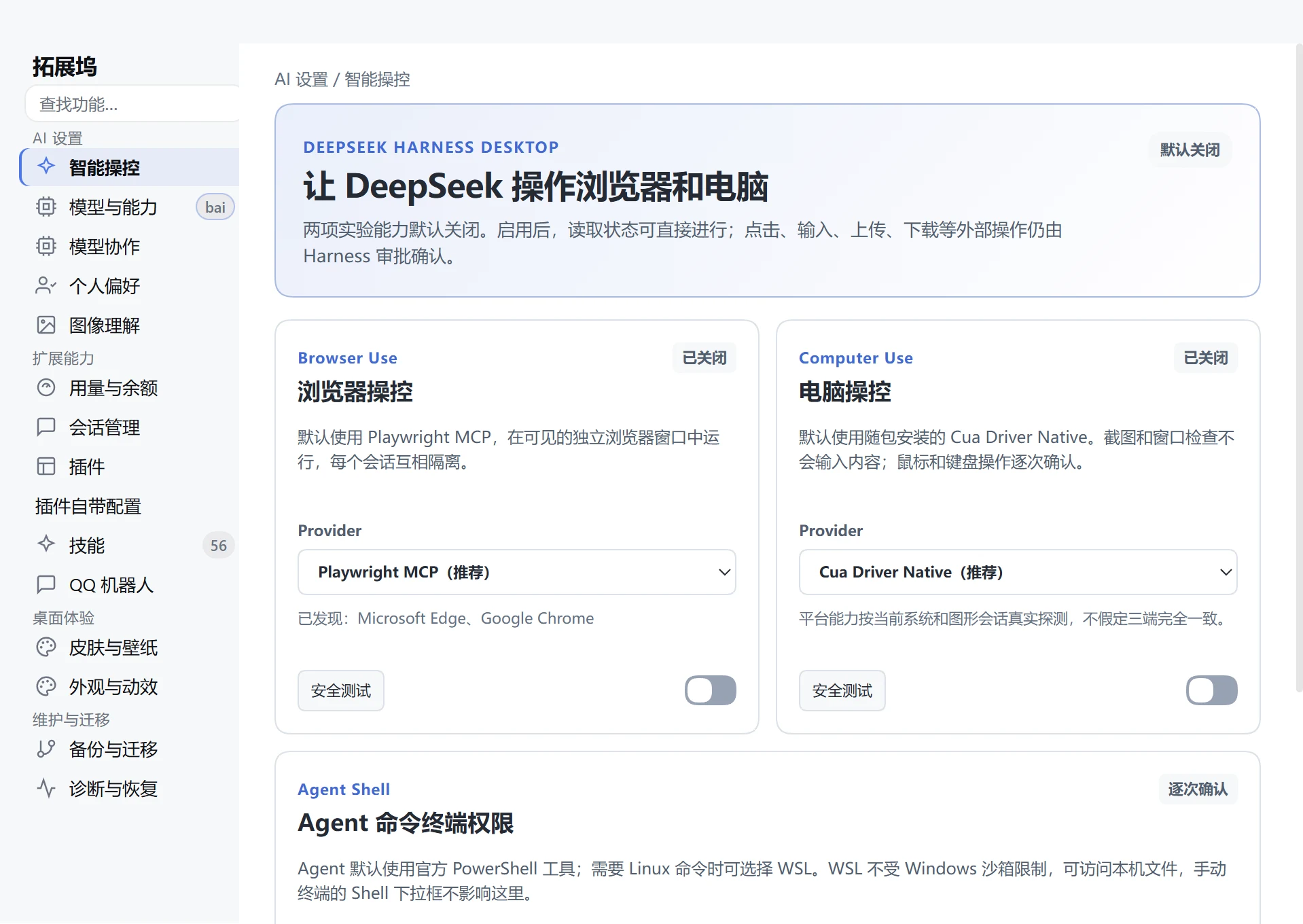
Task: Click AI 设置 in the breadcrumb
Action: 301,79
